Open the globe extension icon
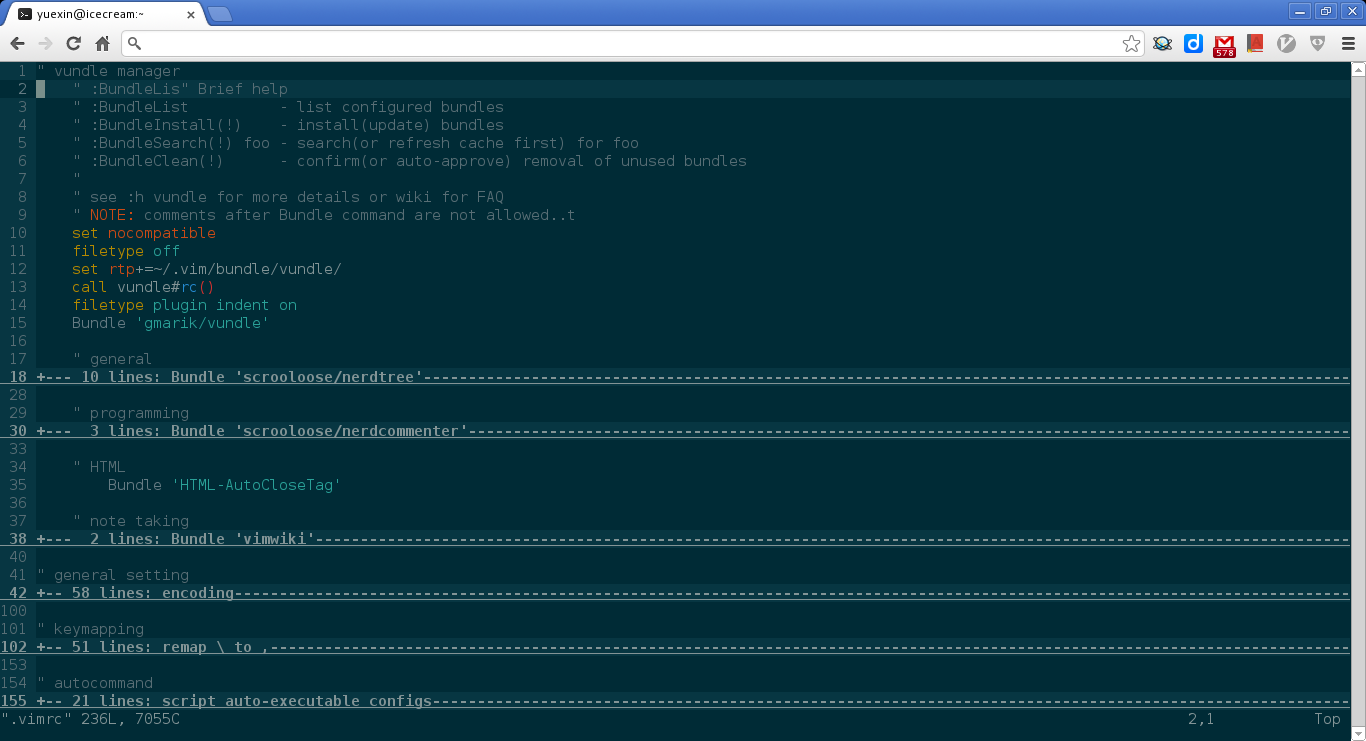Image resolution: width=1366 pixels, height=741 pixels. click(x=1162, y=43)
